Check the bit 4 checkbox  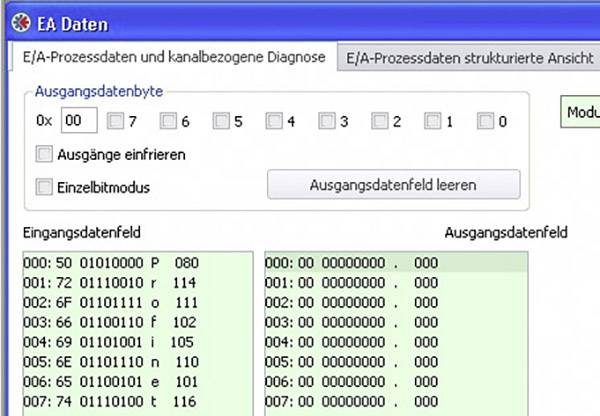[x=275, y=122]
